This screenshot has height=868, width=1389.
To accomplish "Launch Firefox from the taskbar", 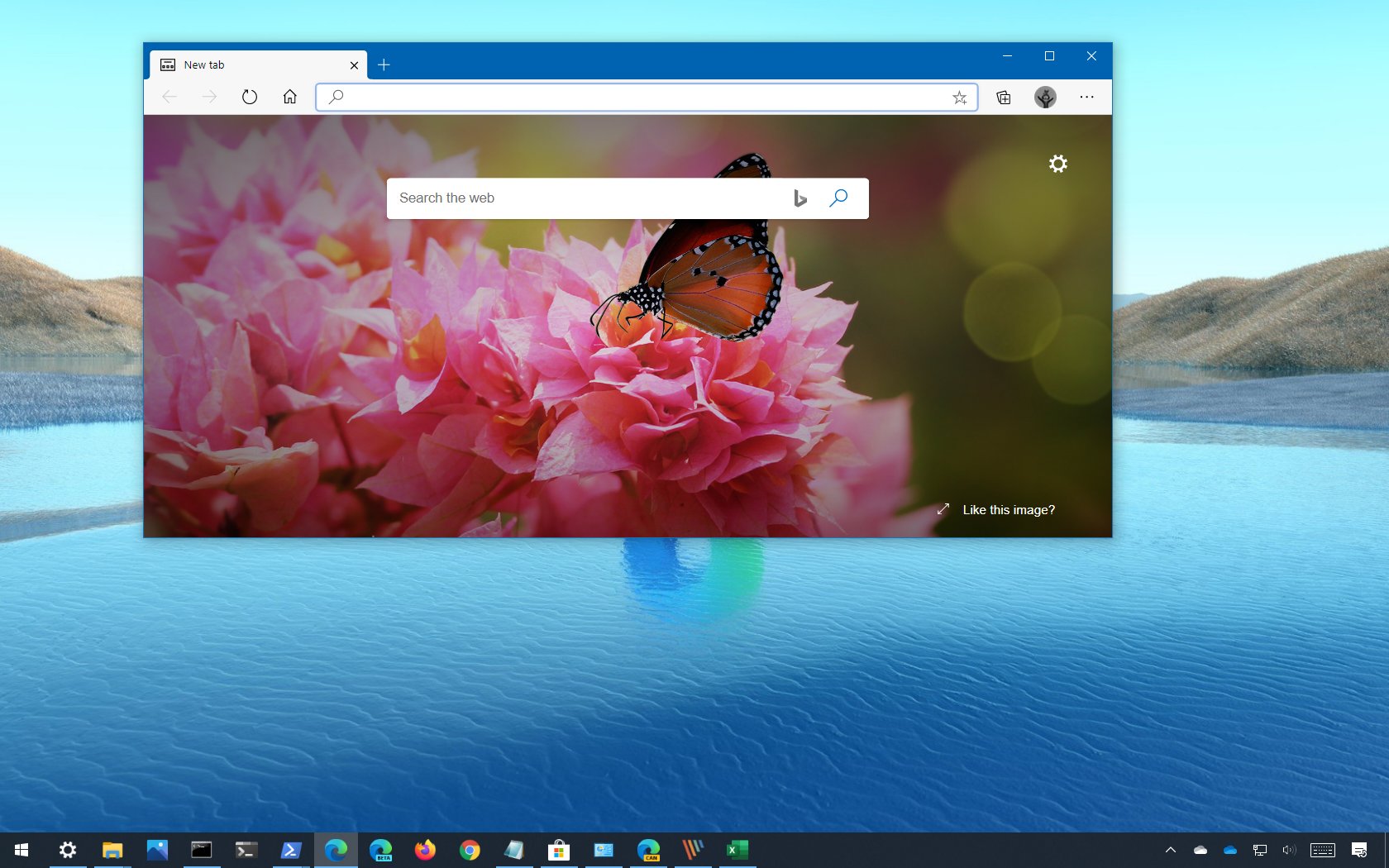I will (x=425, y=850).
